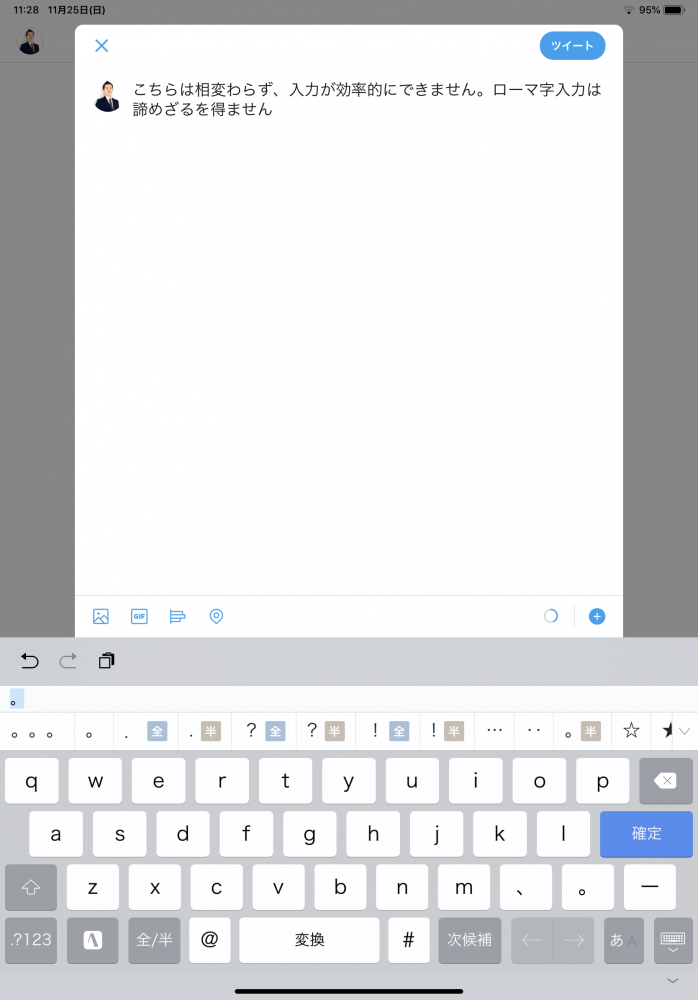Hide the keyboard using the keyboard key

tap(673, 940)
